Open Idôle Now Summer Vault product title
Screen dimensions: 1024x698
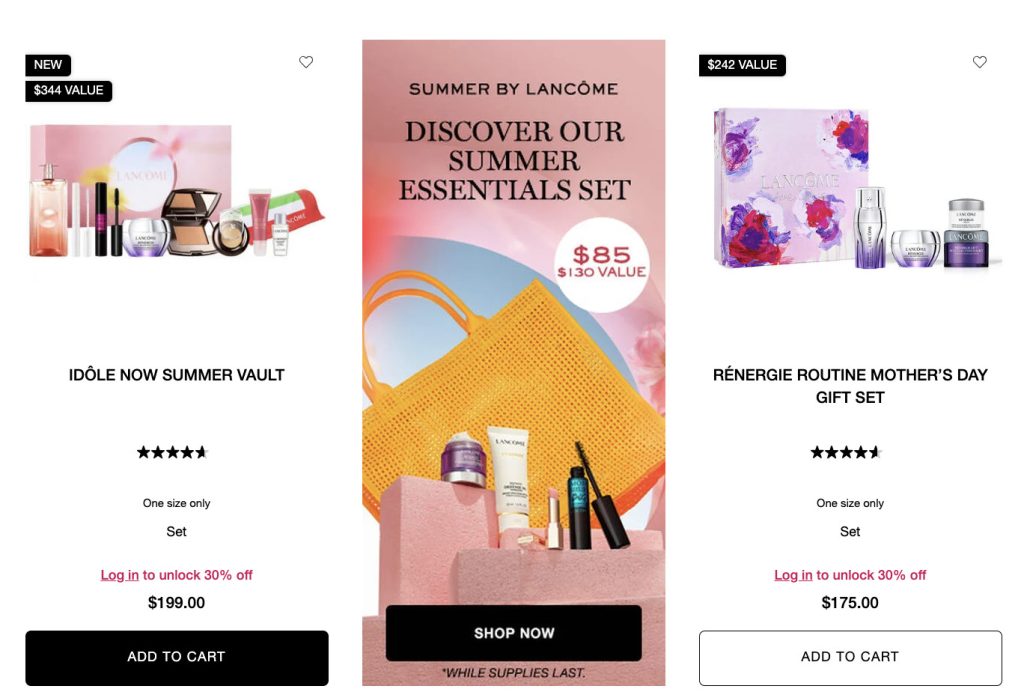coord(176,375)
